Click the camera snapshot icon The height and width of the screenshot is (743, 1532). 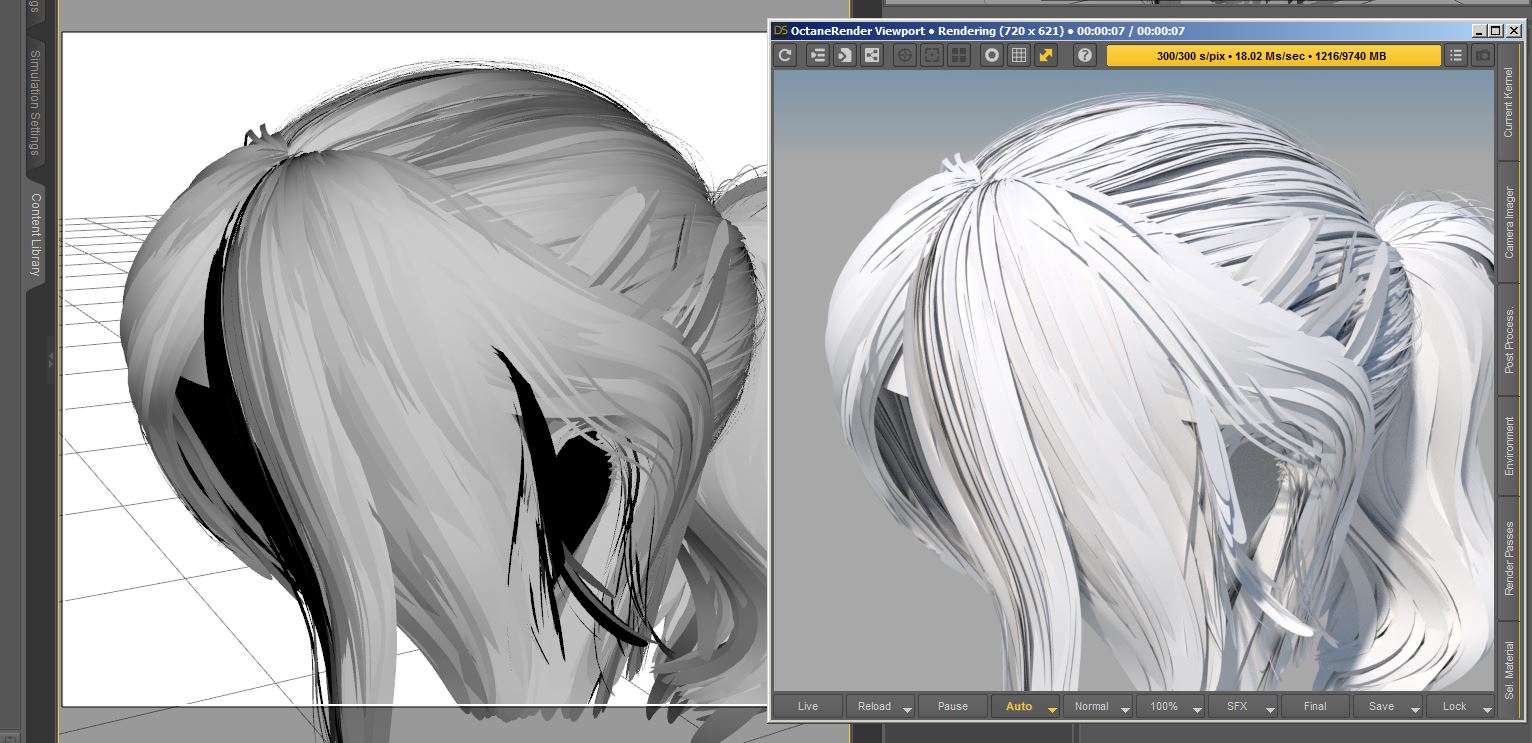[1483, 56]
